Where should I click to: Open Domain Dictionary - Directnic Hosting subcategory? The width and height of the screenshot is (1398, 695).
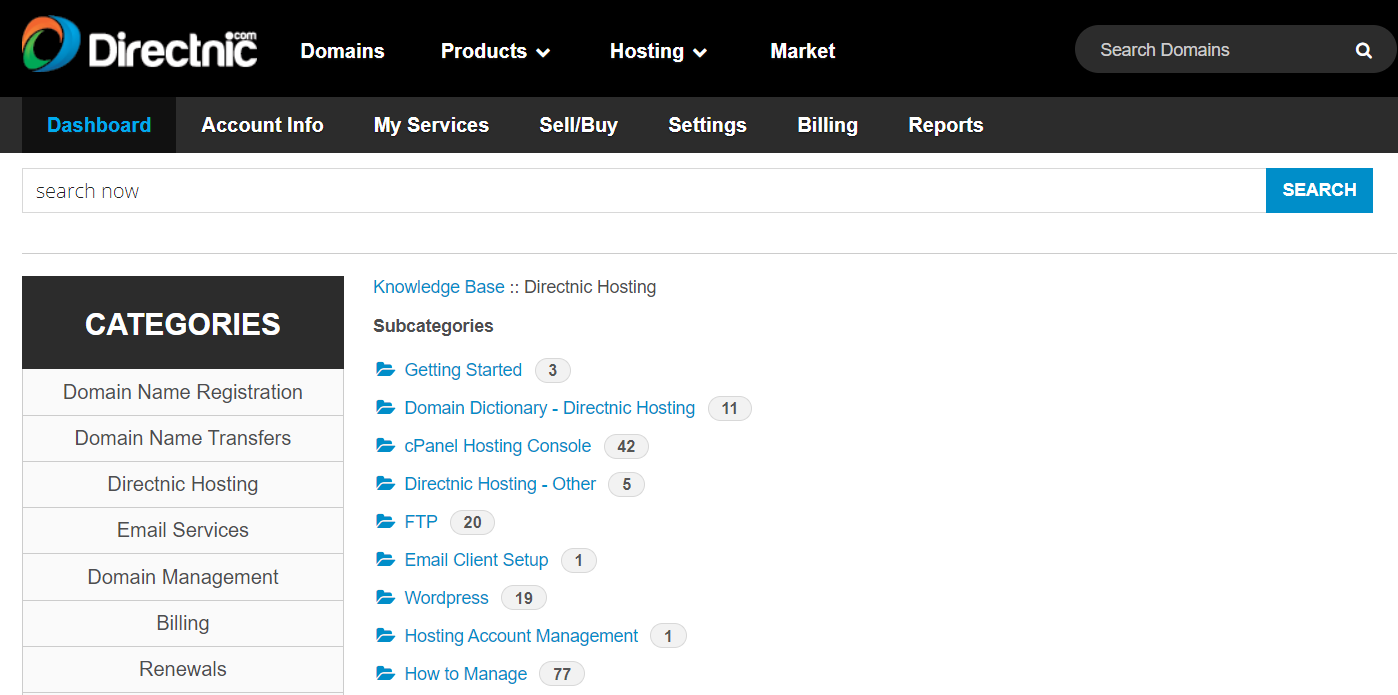(x=550, y=408)
